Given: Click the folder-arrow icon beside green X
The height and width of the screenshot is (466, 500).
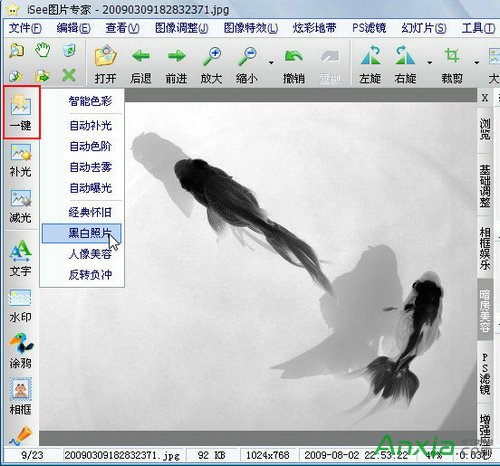Looking at the screenshot, I should 42,76.
